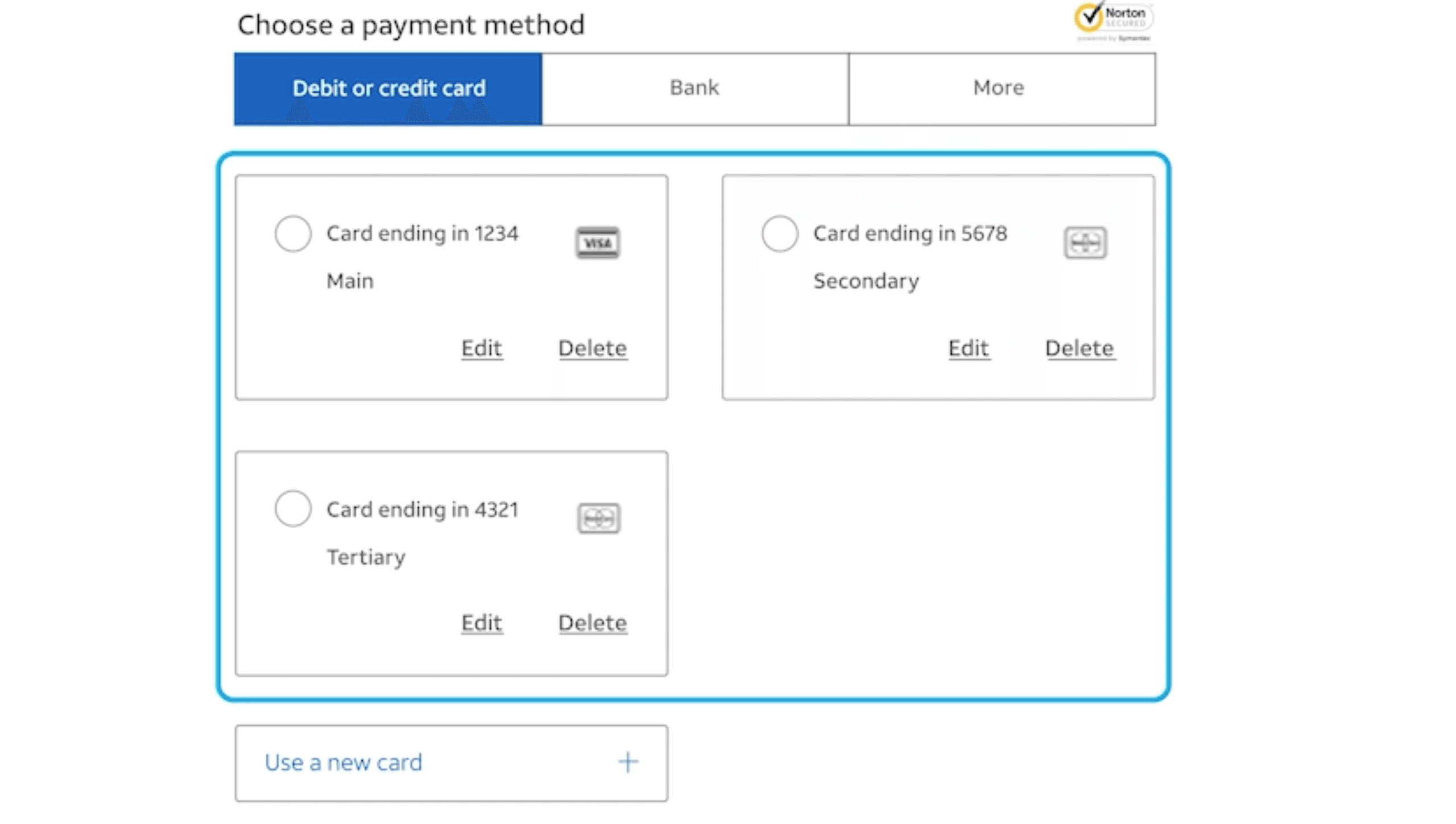This screenshot has width=1456, height=824.
Task: Delete the Main card
Action: [592, 348]
